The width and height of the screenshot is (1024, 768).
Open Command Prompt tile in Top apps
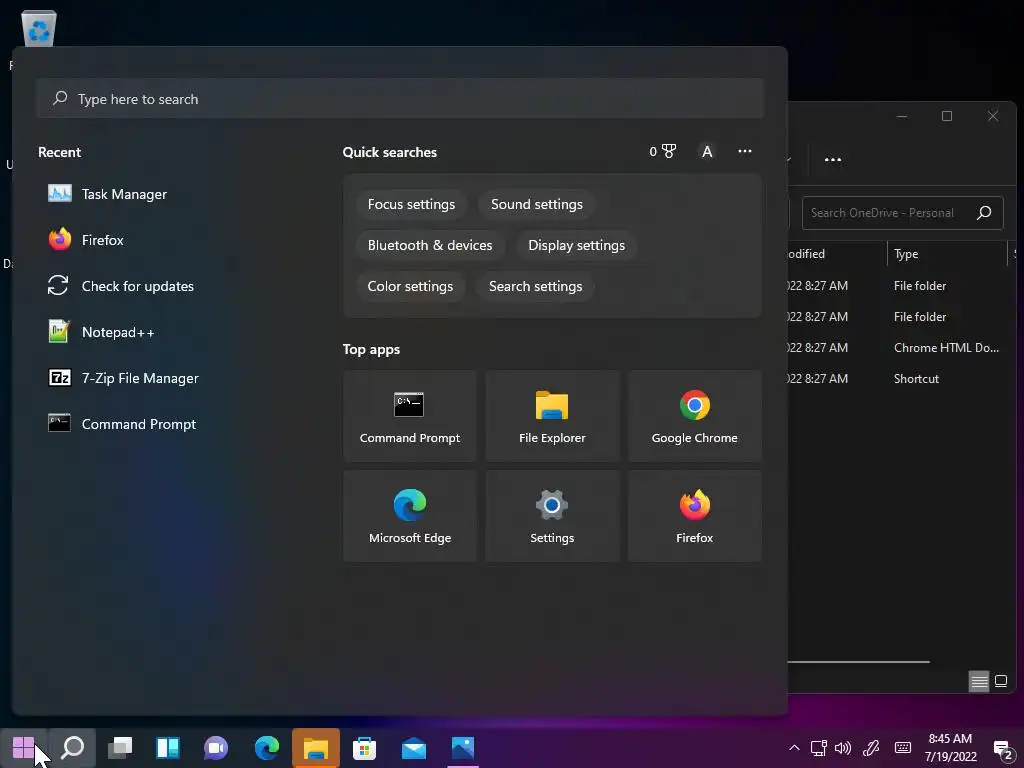click(x=409, y=417)
